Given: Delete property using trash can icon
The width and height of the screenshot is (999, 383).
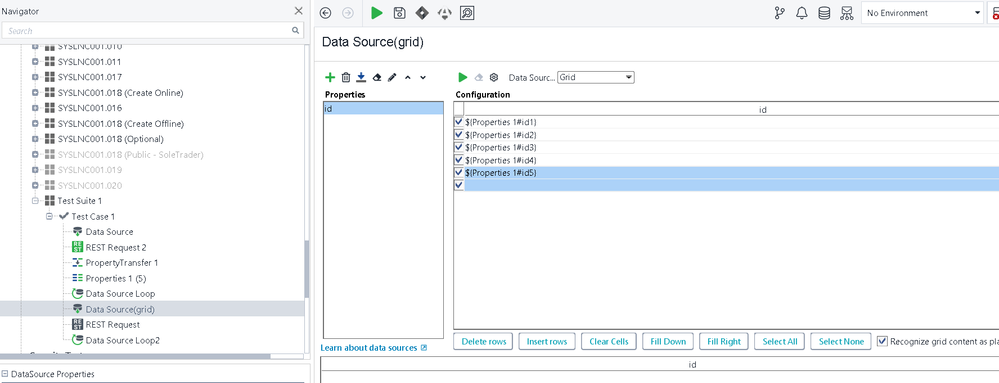Looking at the screenshot, I should (x=346, y=77).
